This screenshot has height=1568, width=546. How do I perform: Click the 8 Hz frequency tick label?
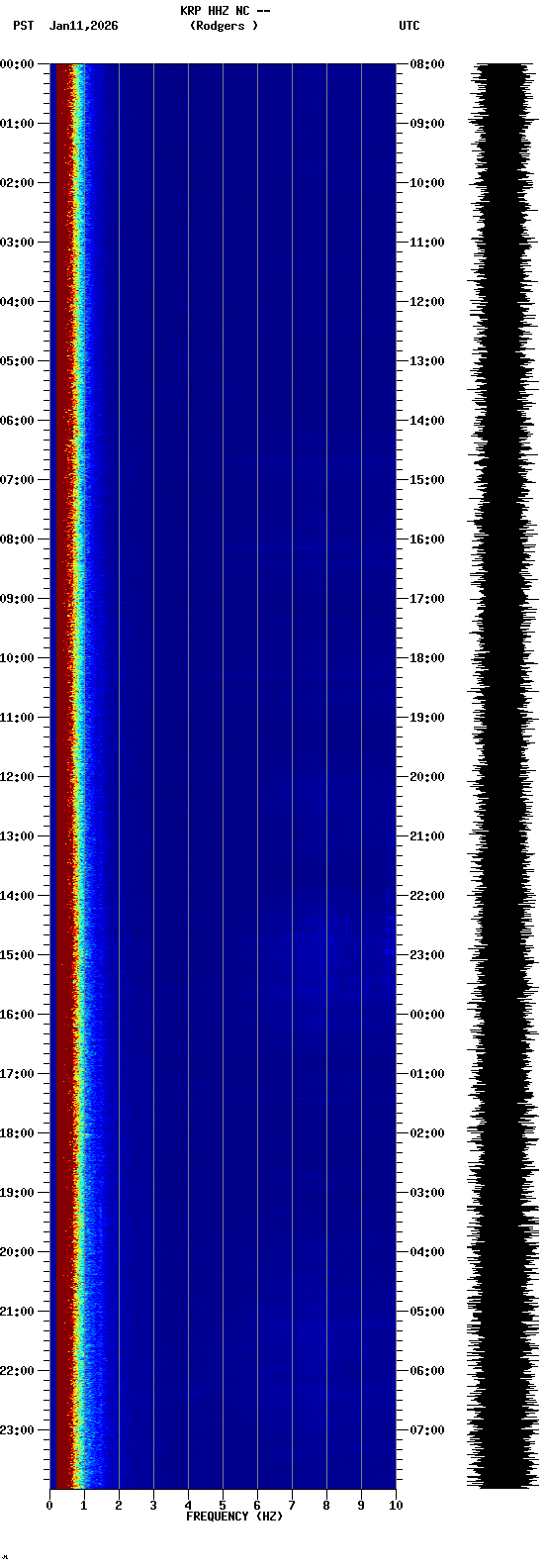326,1506
